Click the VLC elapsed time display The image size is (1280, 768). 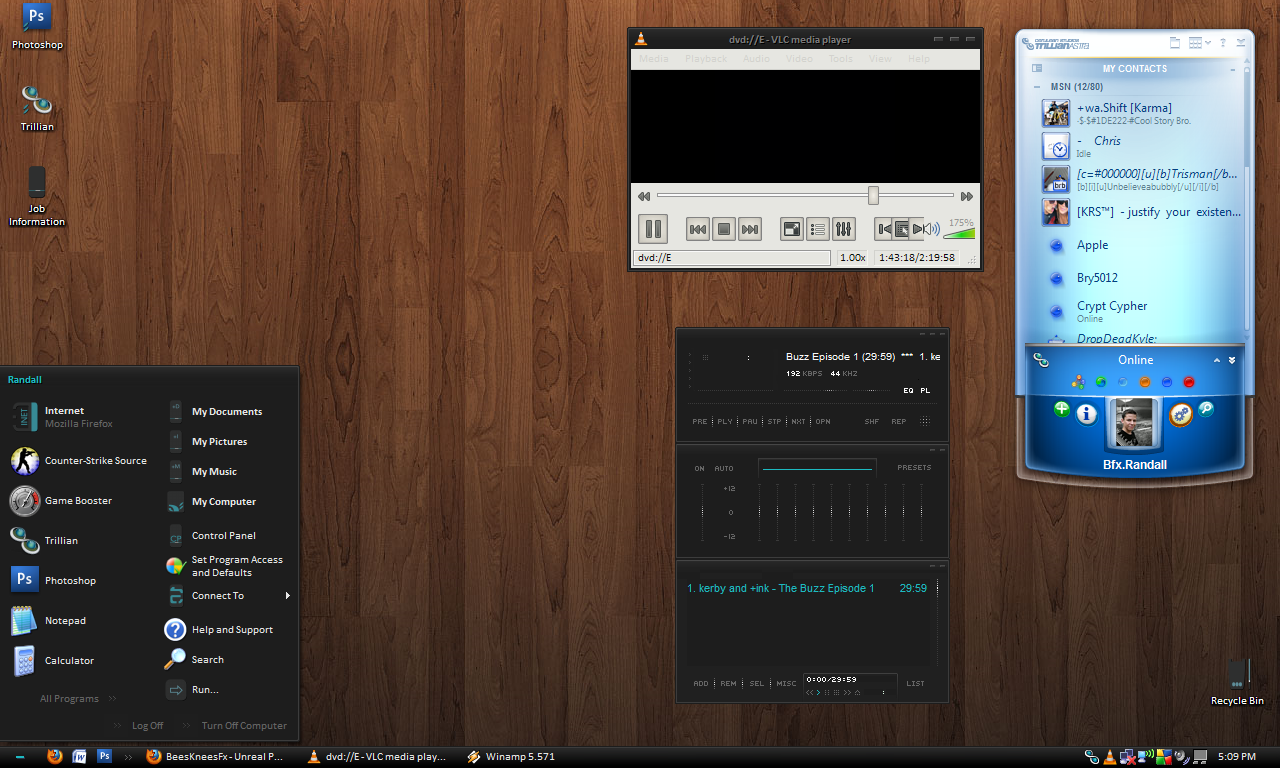point(917,257)
